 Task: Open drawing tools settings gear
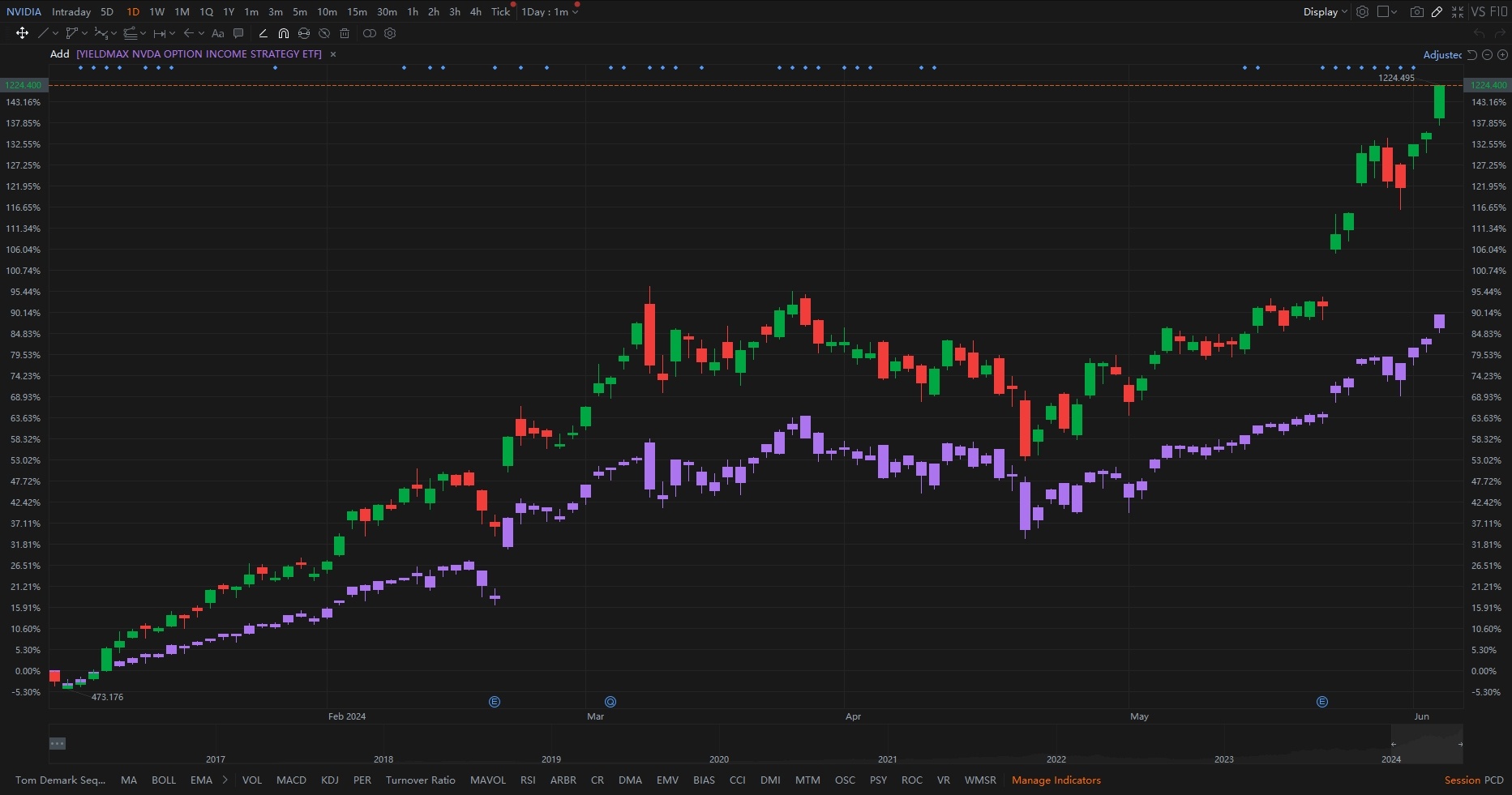(390, 33)
